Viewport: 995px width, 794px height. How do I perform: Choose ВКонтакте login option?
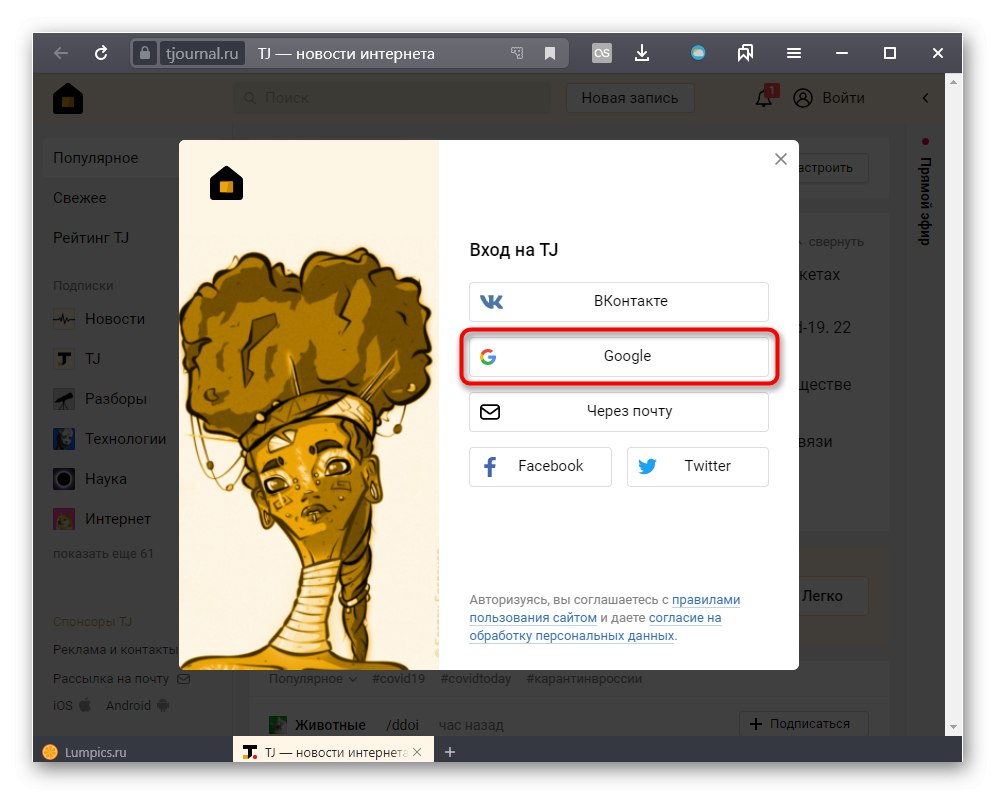click(619, 301)
